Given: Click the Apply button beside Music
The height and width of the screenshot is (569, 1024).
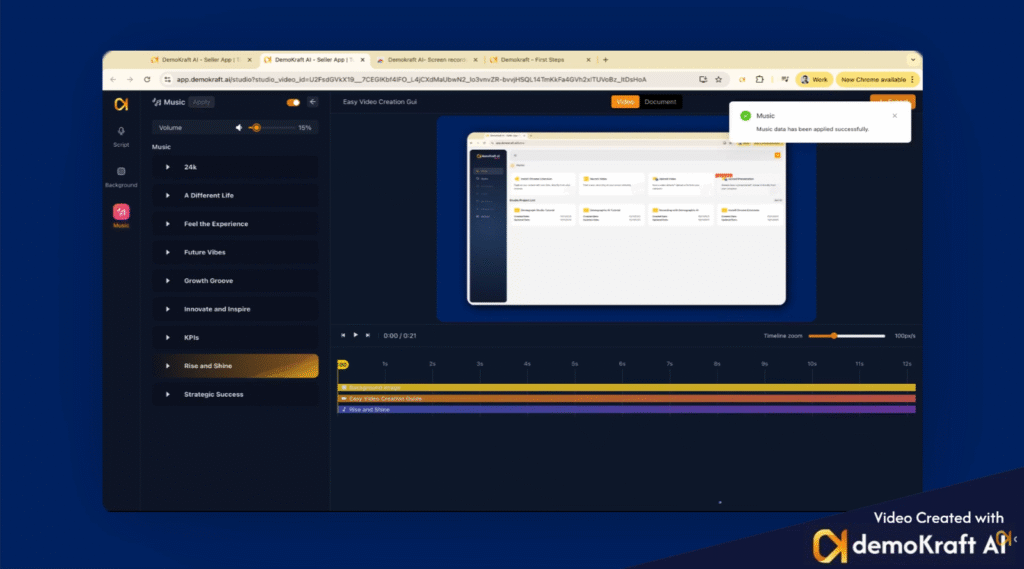Looking at the screenshot, I should tap(201, 102).
